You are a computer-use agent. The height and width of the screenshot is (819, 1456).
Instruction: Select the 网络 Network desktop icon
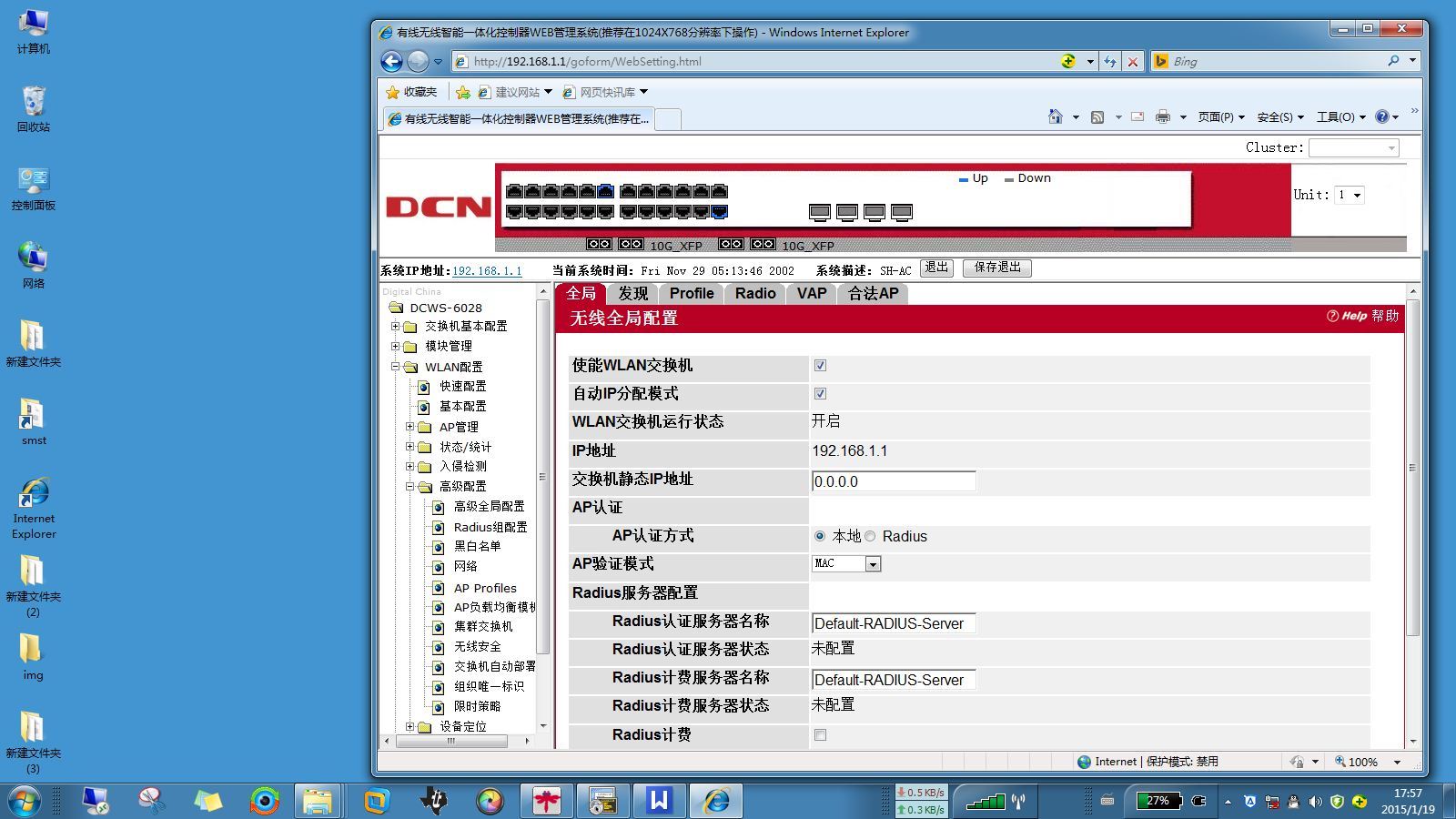pos(34,266)
